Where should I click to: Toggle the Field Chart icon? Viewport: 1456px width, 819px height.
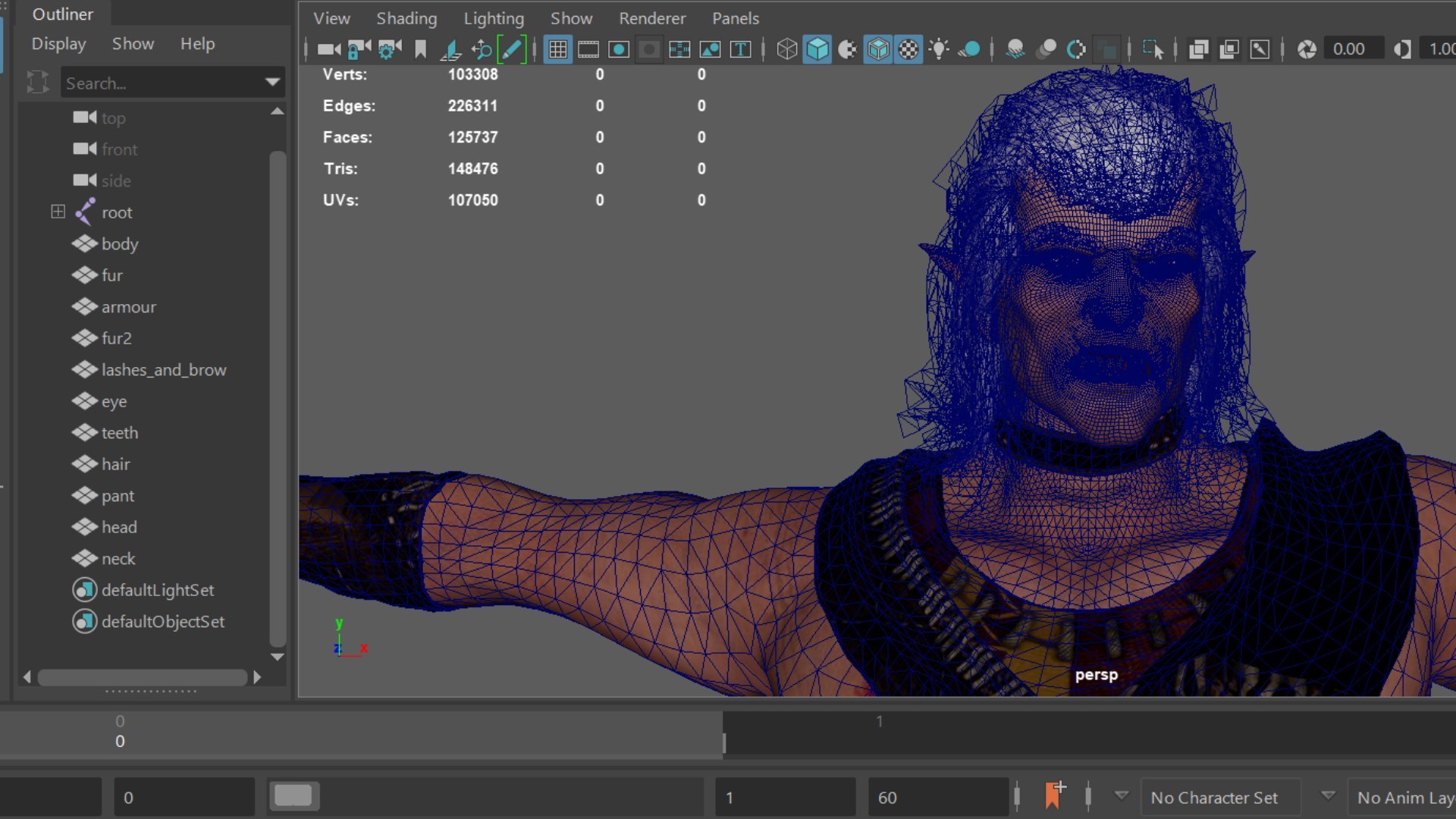tap(679, 49)
